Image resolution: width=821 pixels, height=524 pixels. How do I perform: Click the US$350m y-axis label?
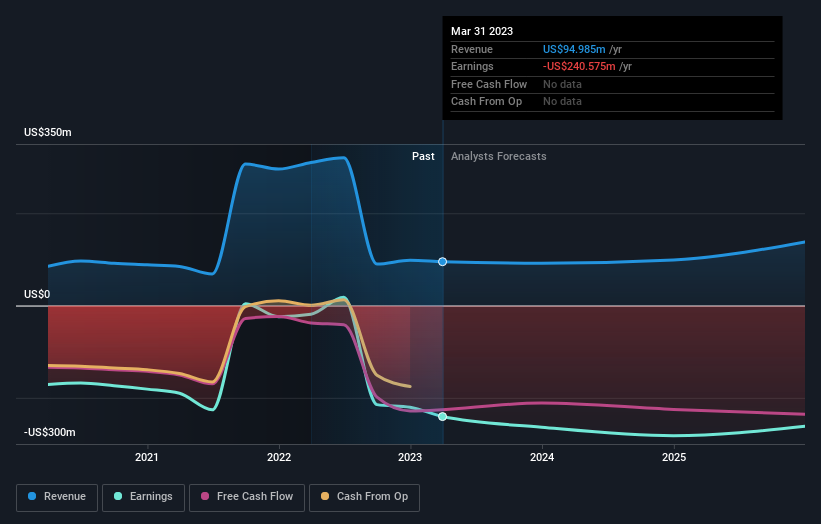[48, 132]
